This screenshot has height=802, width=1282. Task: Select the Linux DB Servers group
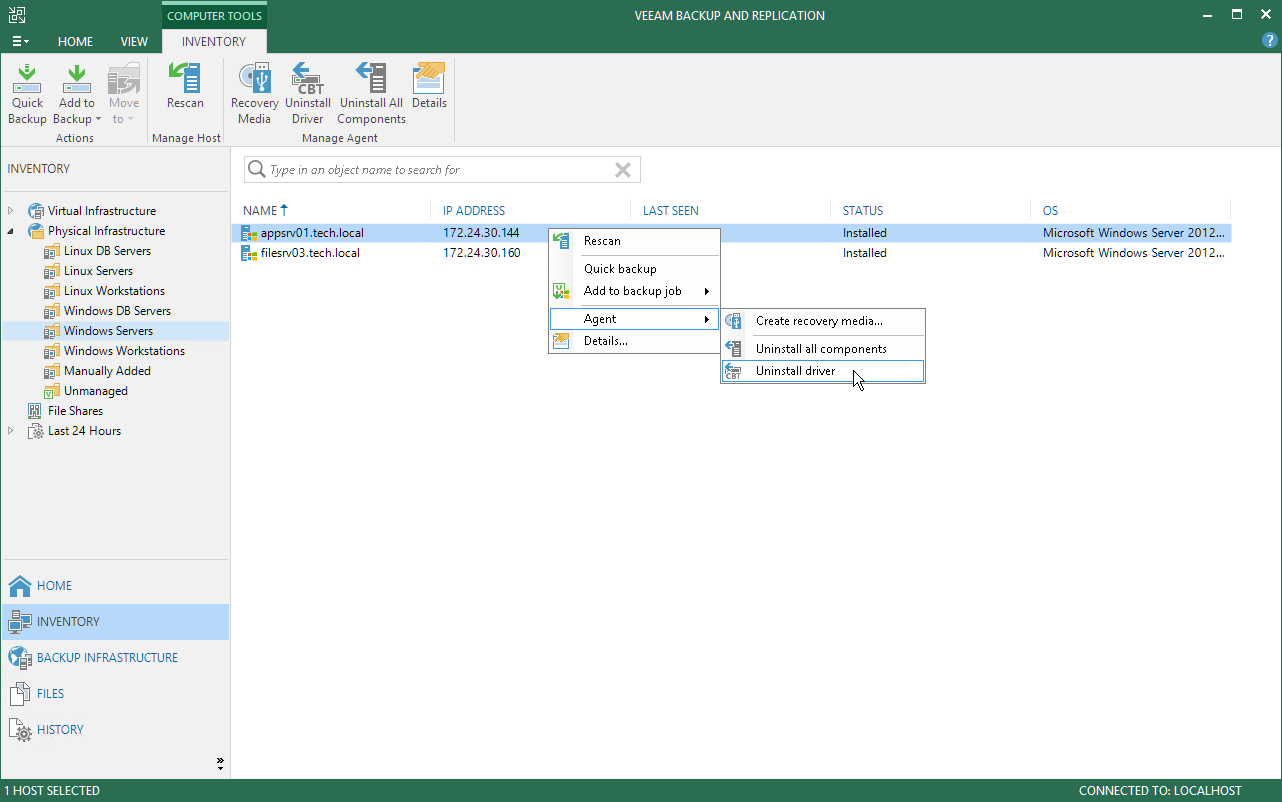(107, 251)
